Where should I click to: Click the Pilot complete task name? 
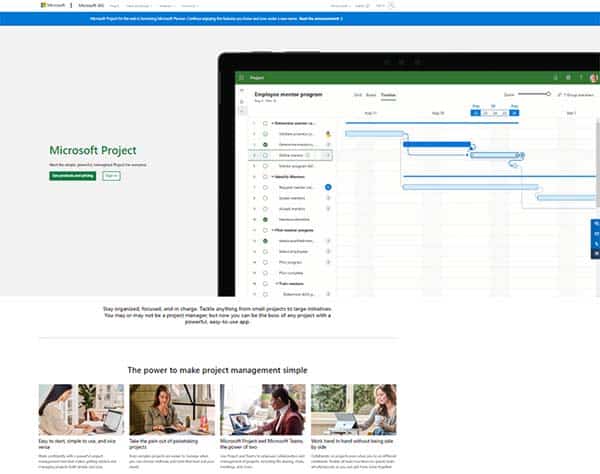click(291, 273)
